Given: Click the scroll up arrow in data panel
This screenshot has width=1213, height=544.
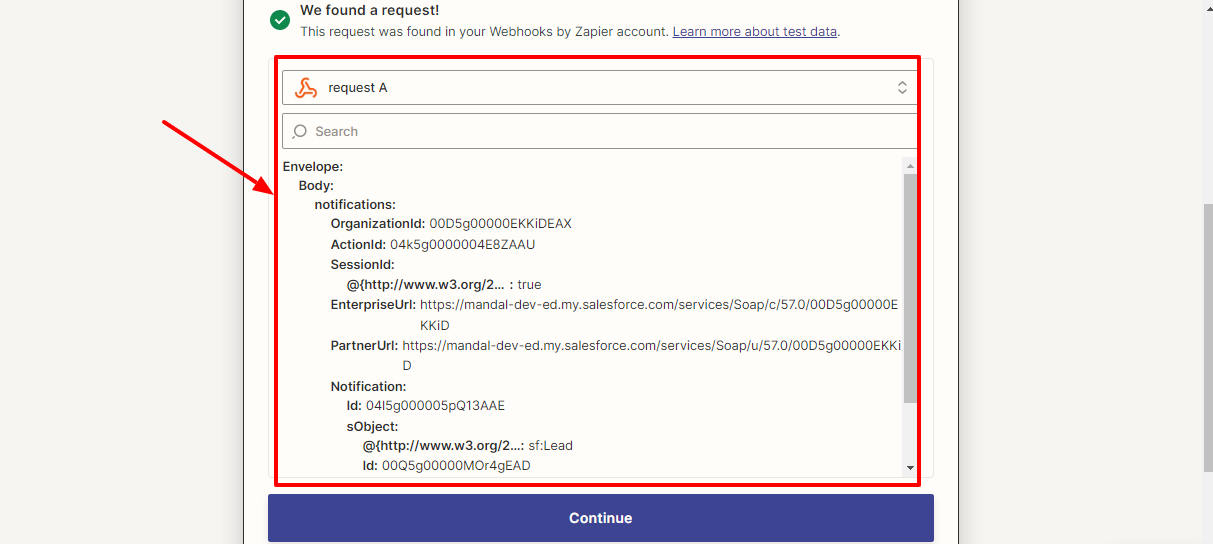Looking at the screenshot, I should (x=909, y=165).
